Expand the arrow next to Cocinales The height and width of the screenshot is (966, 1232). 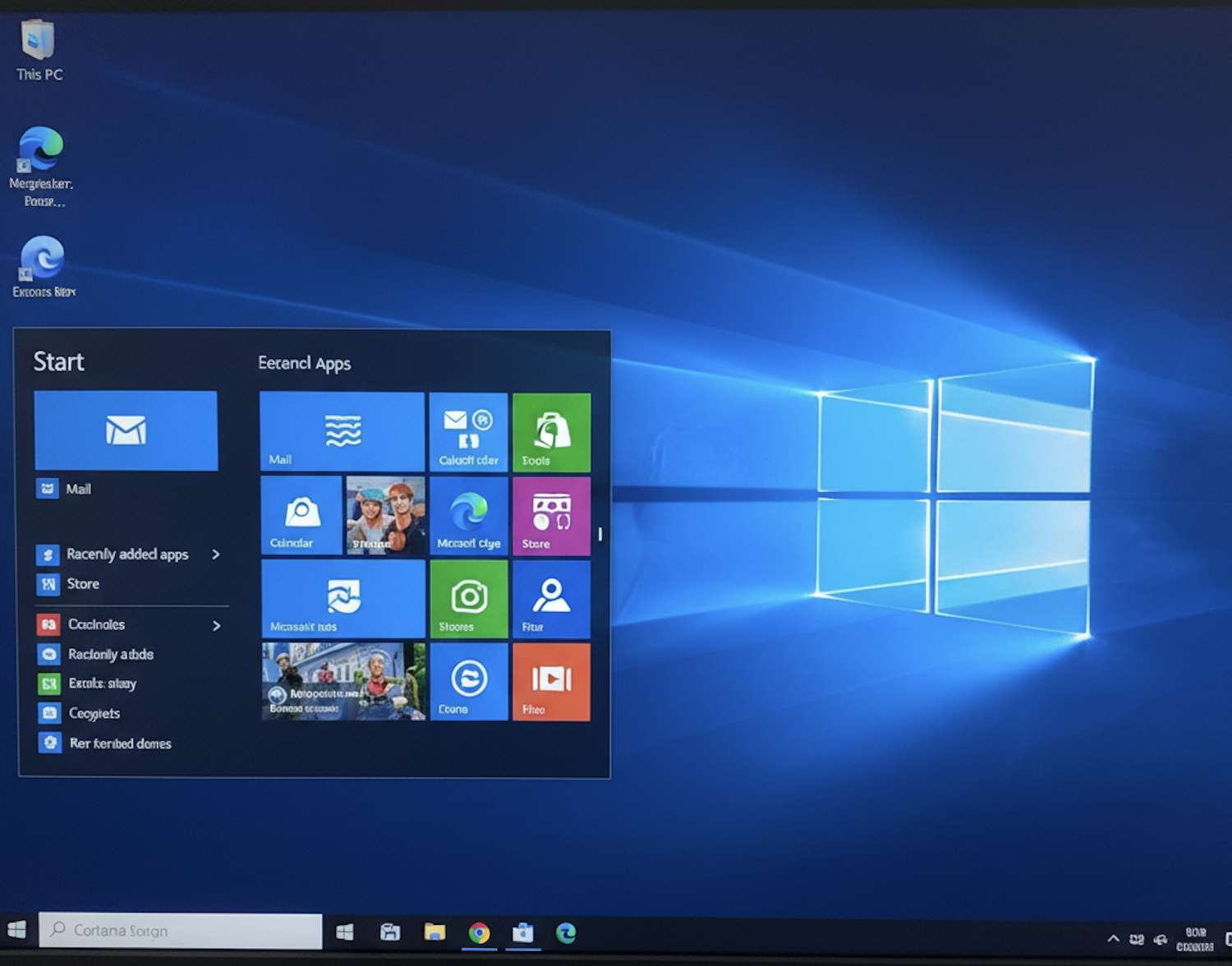point(216,625)
